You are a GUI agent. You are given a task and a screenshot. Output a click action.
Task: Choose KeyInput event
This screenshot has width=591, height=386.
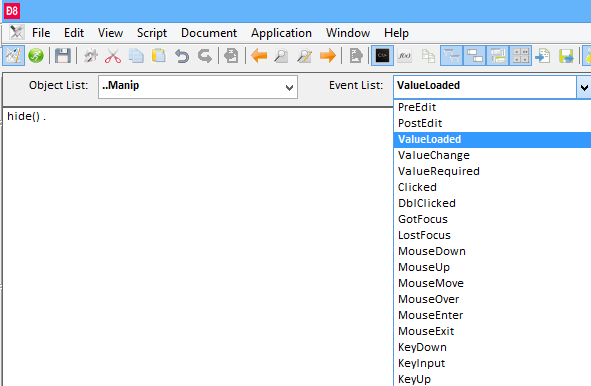(x=492, y=363)
